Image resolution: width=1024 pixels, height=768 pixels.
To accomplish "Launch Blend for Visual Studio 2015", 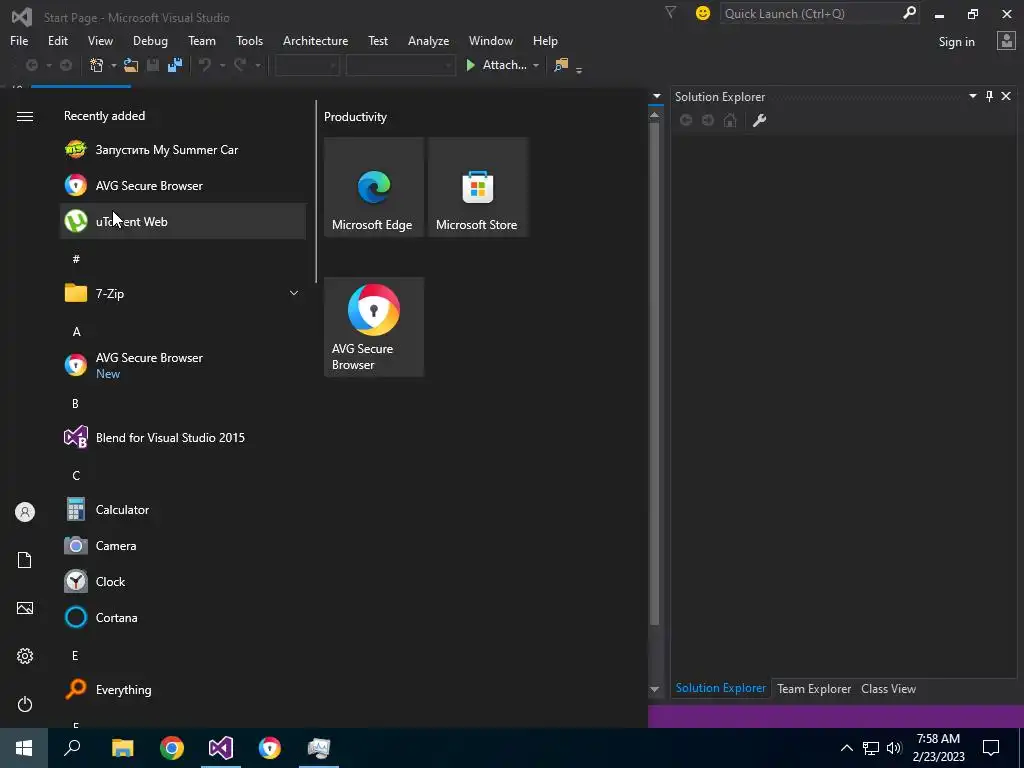I will [183, 438].
